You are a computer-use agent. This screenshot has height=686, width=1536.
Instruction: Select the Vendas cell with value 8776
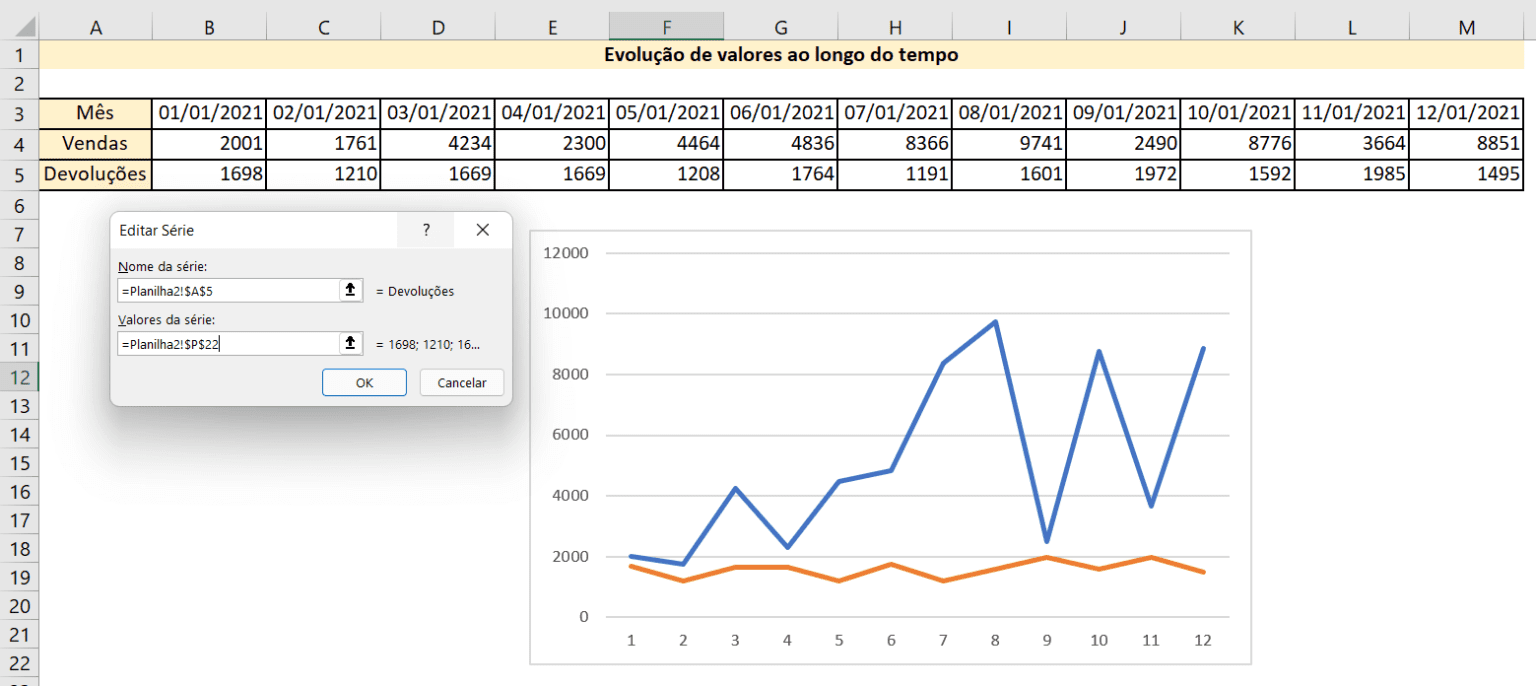(1238, 143)
